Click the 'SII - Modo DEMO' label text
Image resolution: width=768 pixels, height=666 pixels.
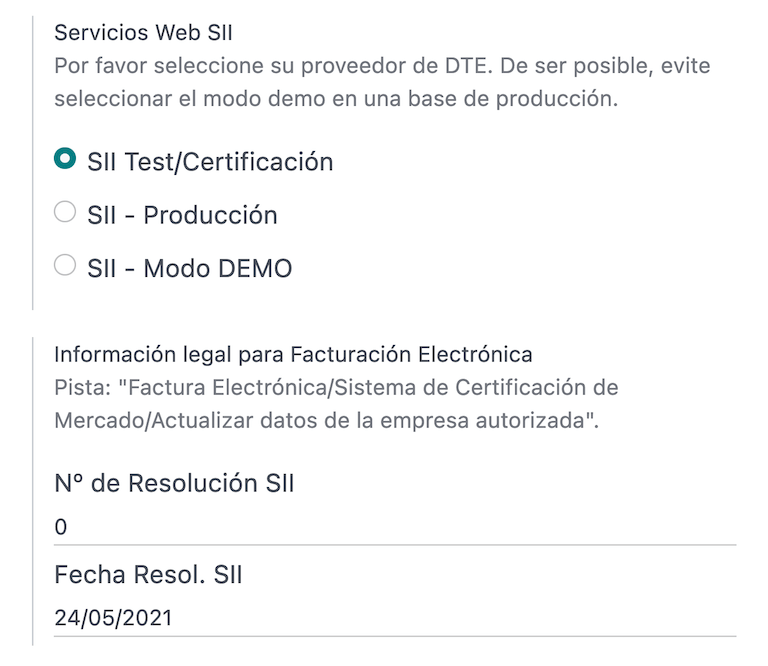pos(189,269)
